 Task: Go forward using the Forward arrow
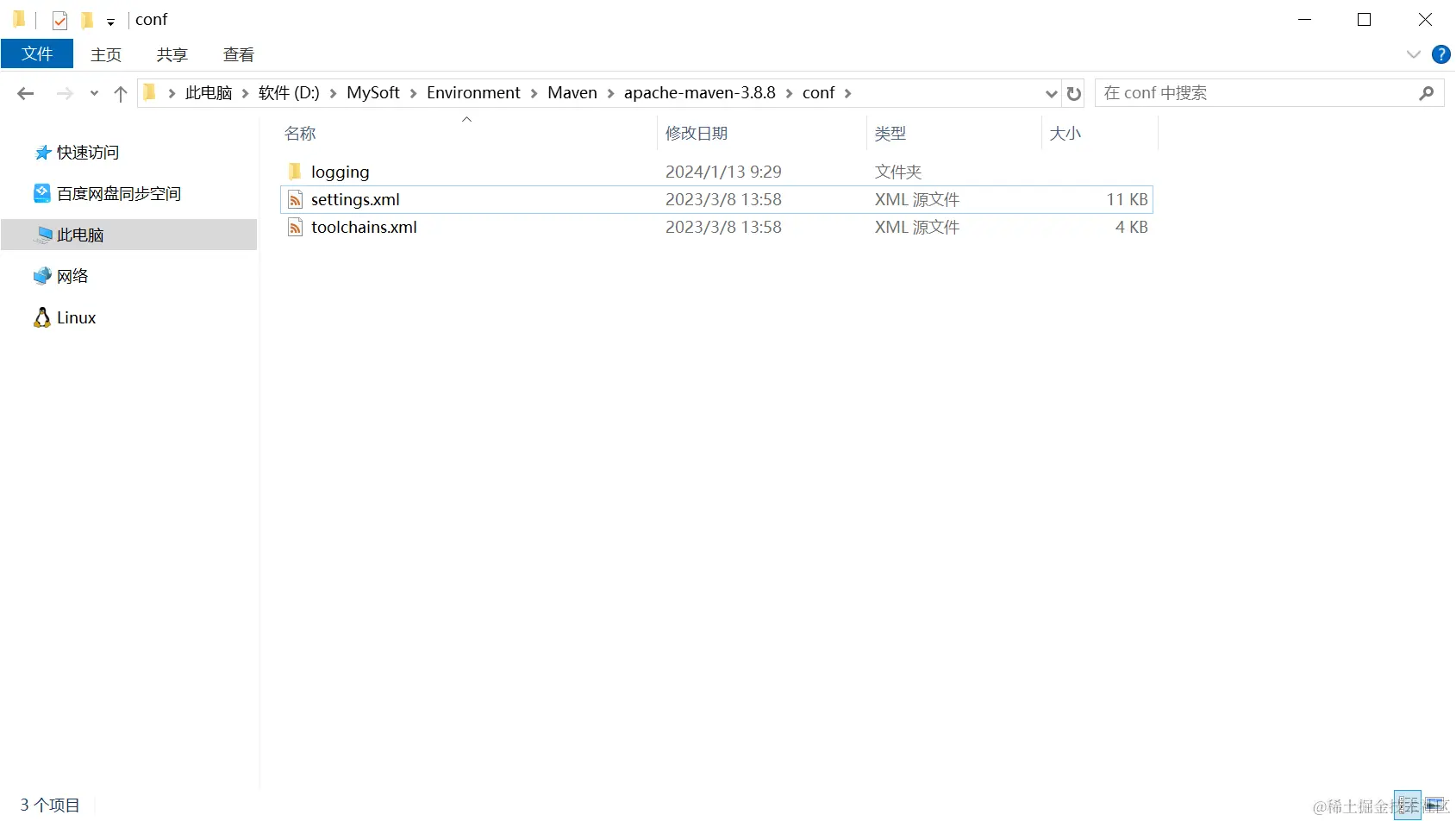(65, 93)
